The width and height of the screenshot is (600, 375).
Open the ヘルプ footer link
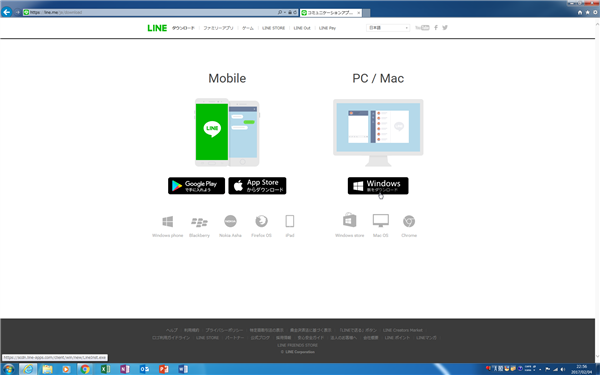point(172,330)
